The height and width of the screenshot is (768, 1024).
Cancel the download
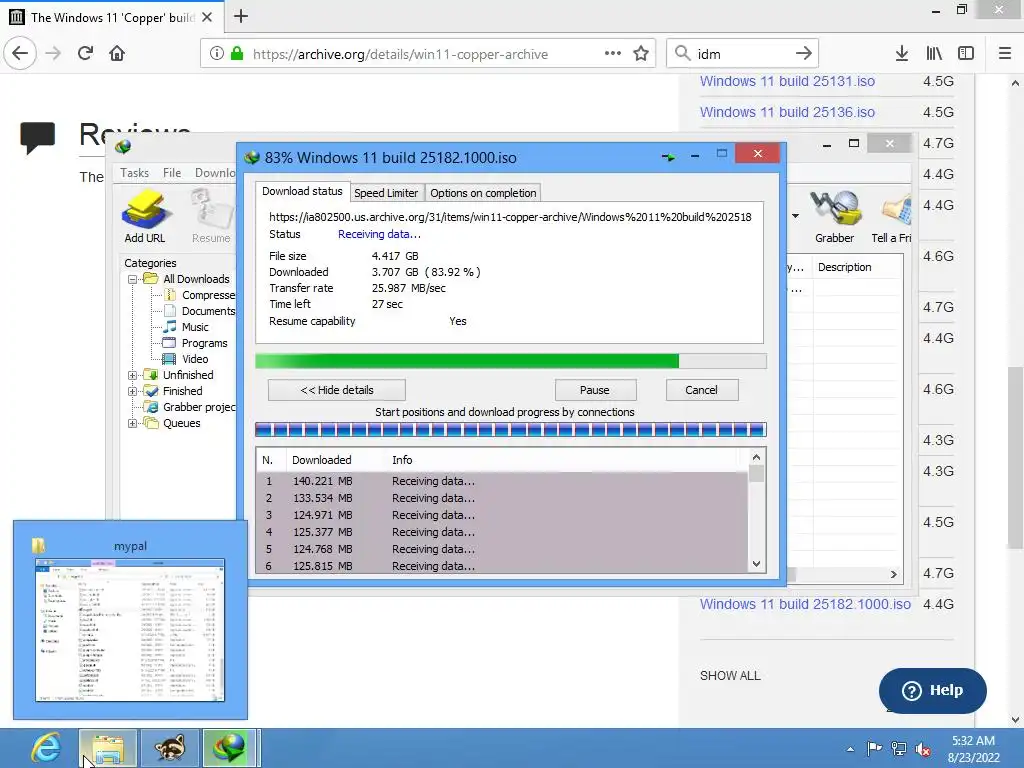tap(701, 390)
